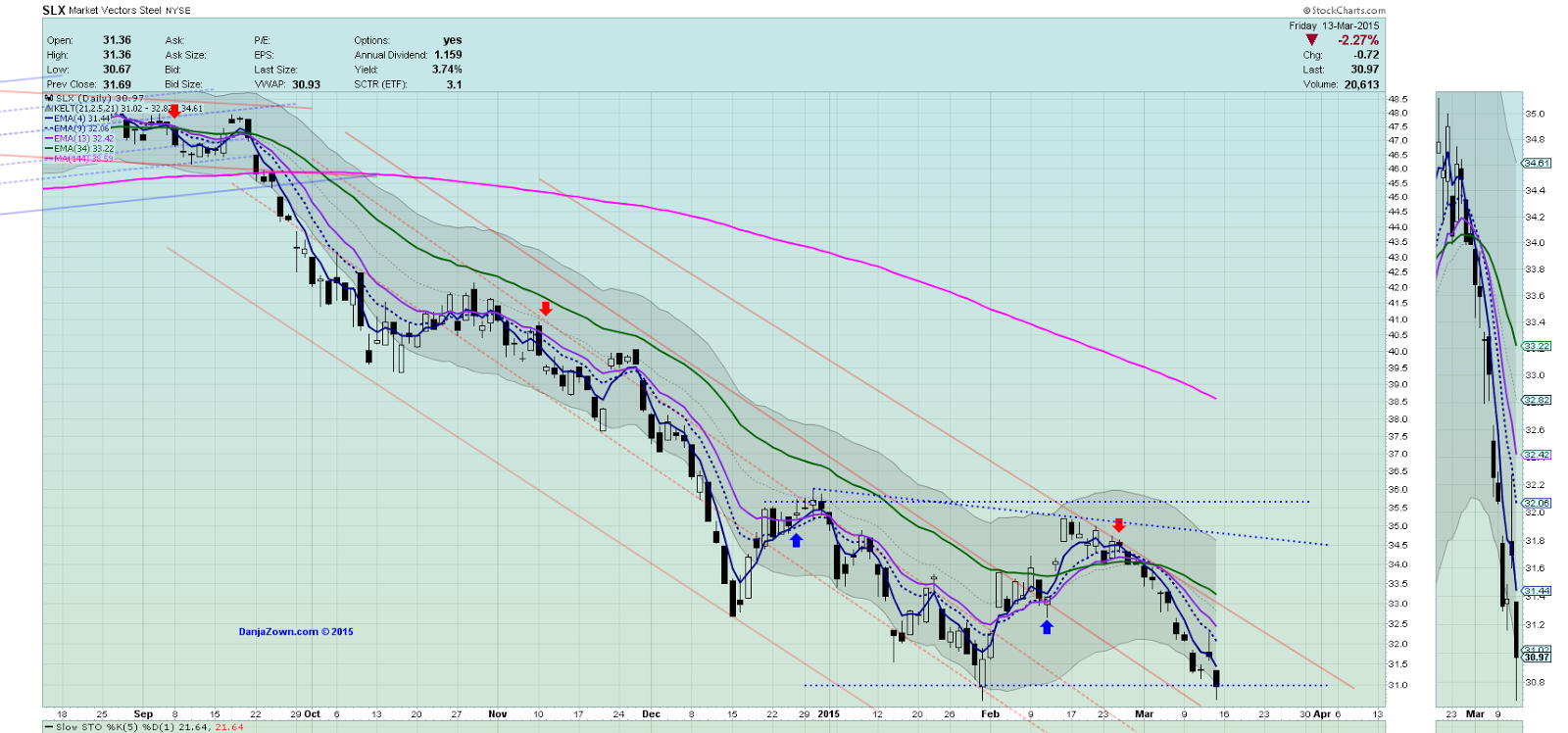Click the 30.8 axis label in the right panel
This screenshot has width=1568, height=733.
(x=1535, y=682)
